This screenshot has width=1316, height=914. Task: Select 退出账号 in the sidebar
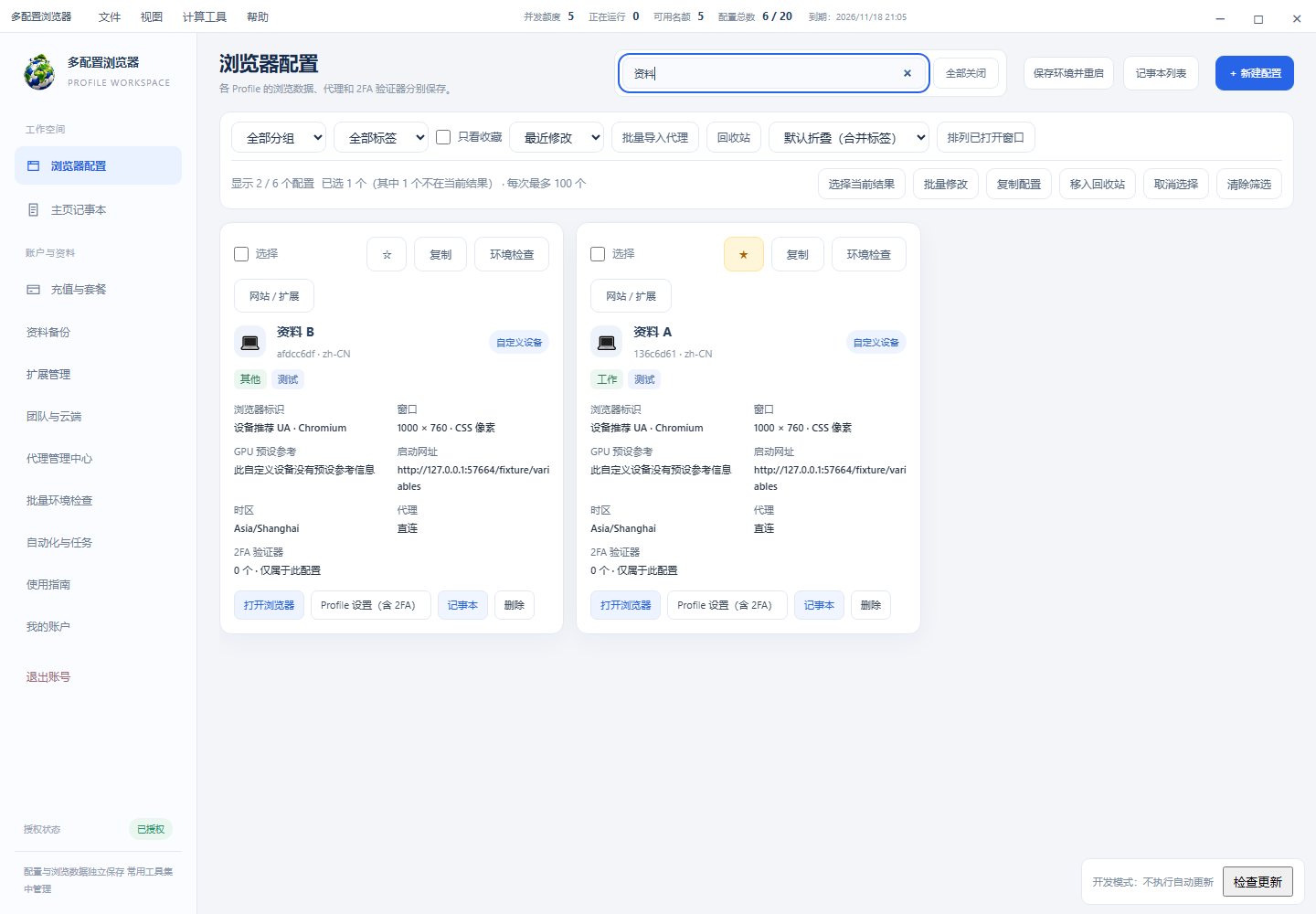(x=98, y=676)
